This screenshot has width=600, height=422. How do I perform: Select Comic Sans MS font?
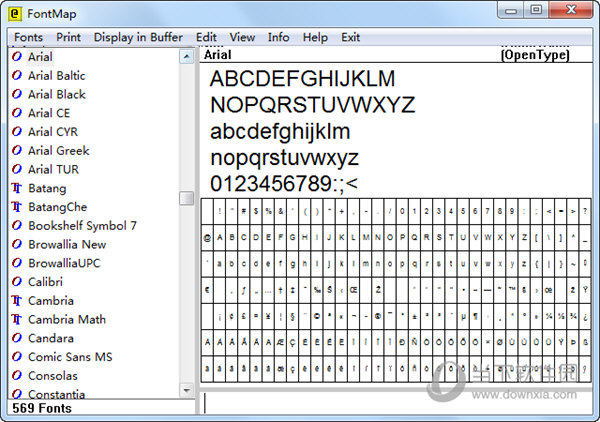point(70,357)
